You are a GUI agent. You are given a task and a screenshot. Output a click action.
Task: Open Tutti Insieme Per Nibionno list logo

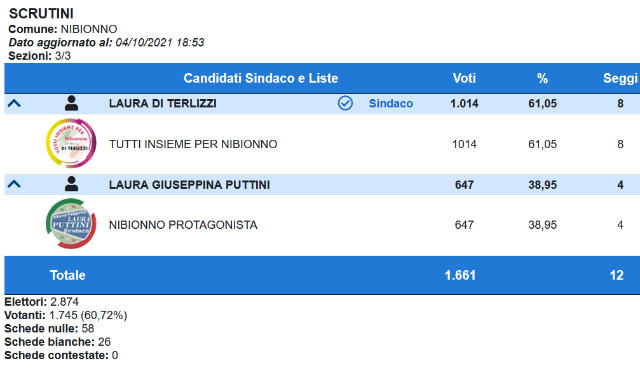coord(71,143)
